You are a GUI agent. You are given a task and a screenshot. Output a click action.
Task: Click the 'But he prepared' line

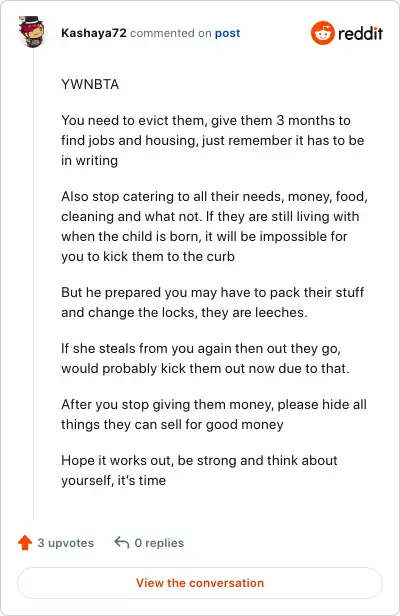[213, 292]
